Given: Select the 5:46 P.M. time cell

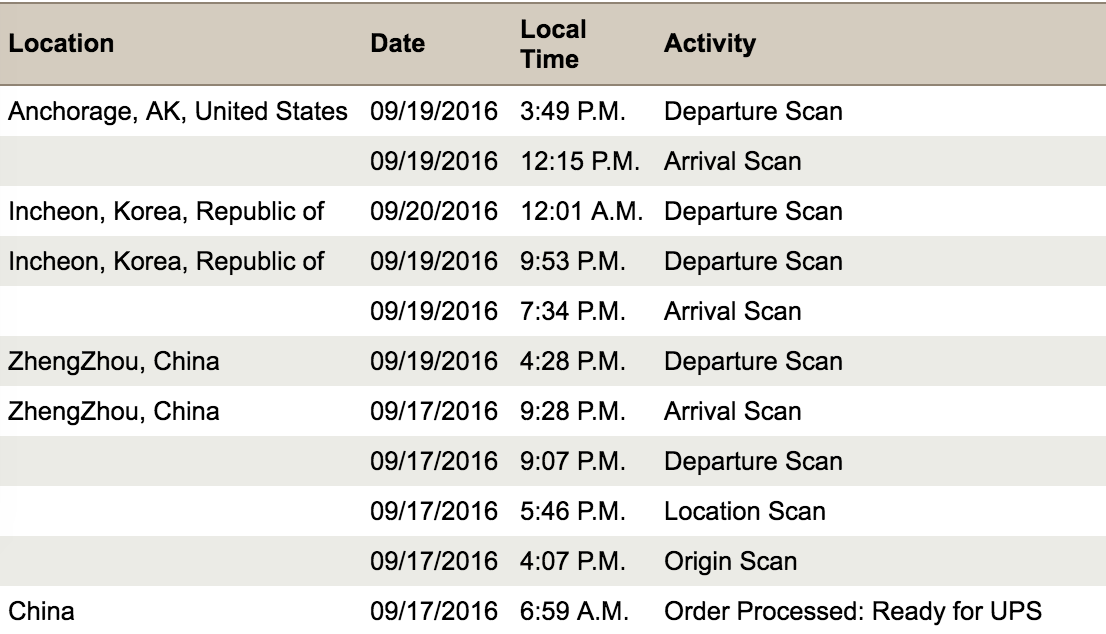Looking at the screenshot, I should [574, 511].
